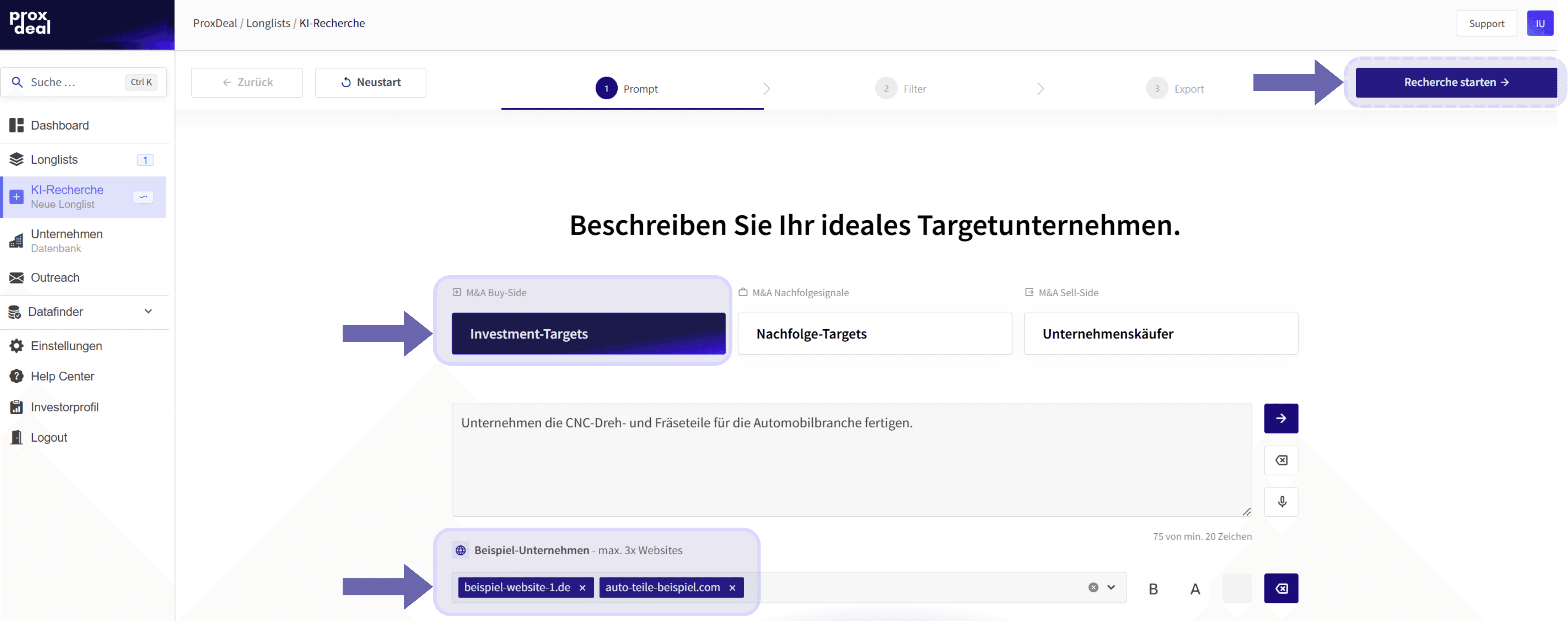Choose the Investment-Targets option
1568x621 pixels.
click(x=588, y=334)
